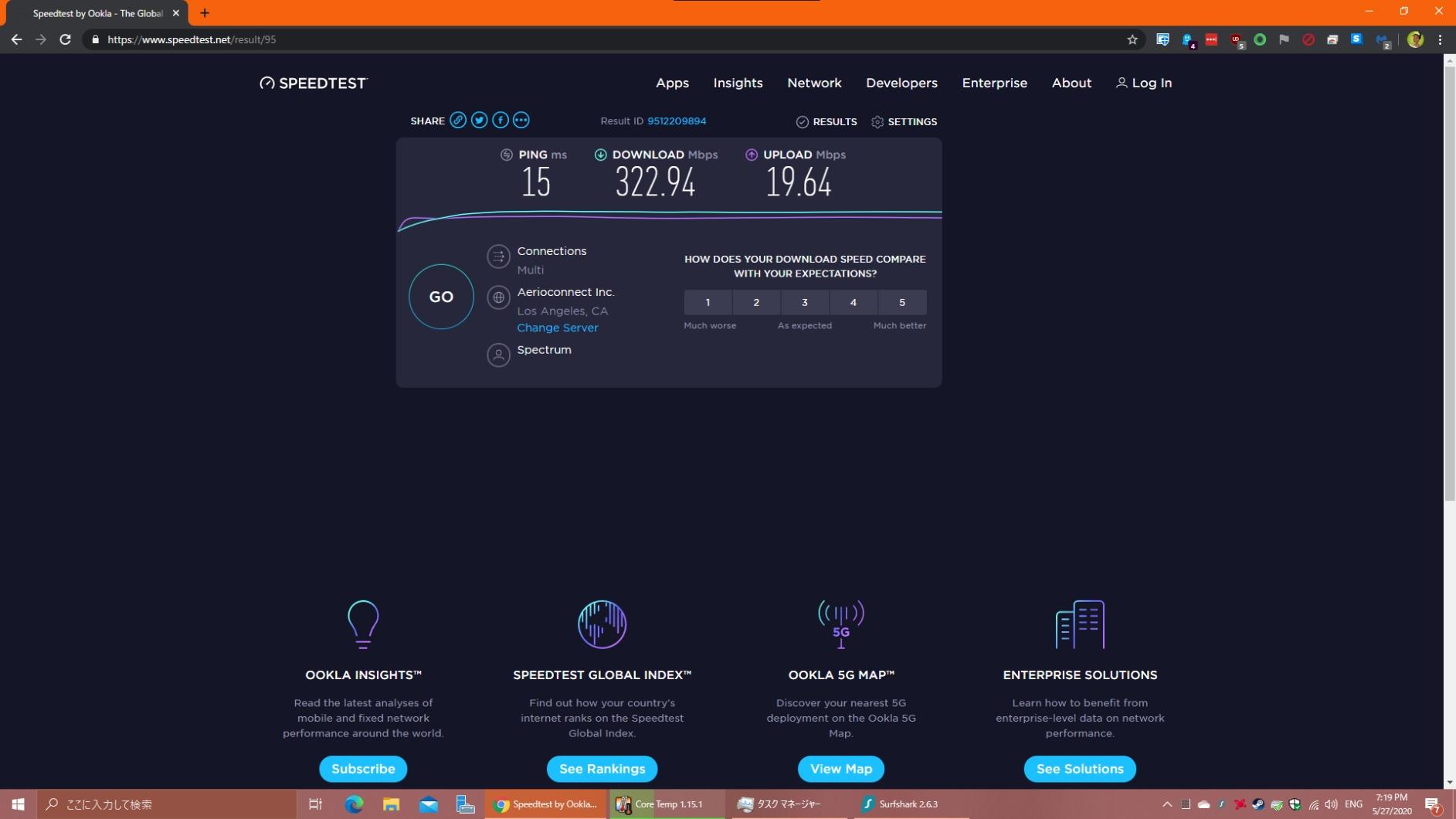Close the Speedtest by Ookla tab
This screenshot has width=1456, height=819.
(176, 13)
